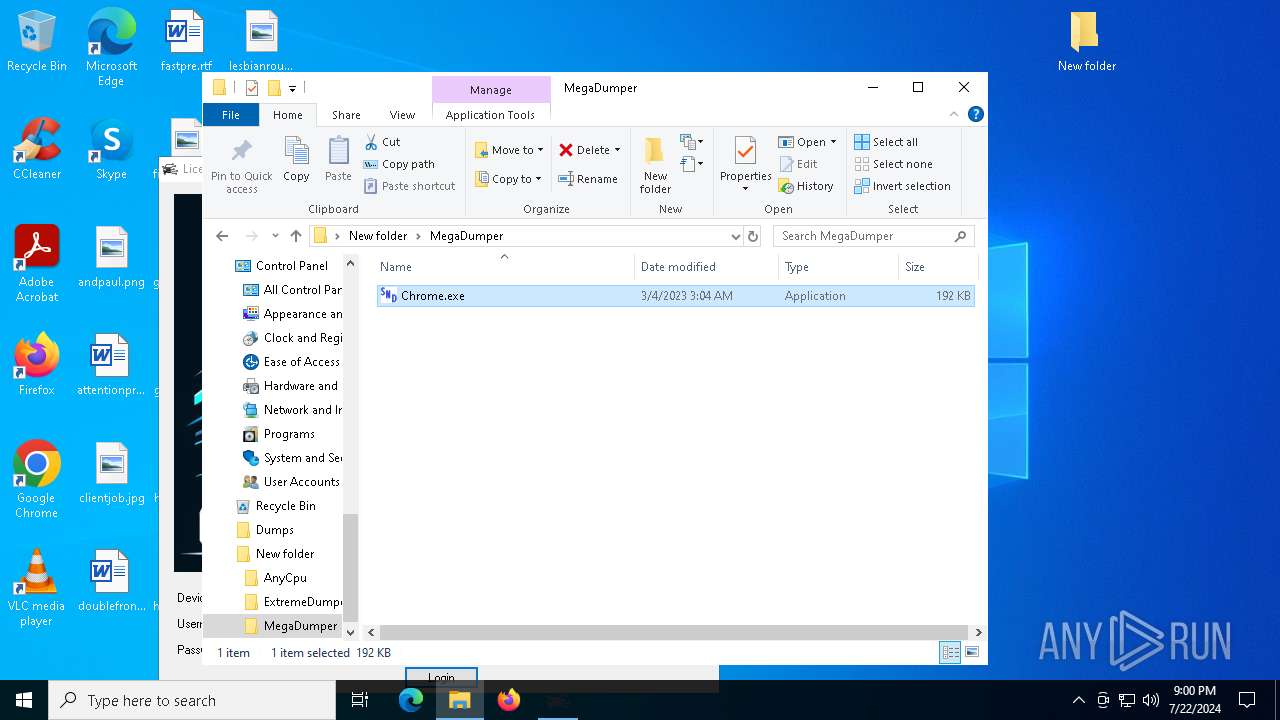This screenshot has height=720, width=1280.
Task: Open CCleaner desktop shortcut
Action: point(37,150)
